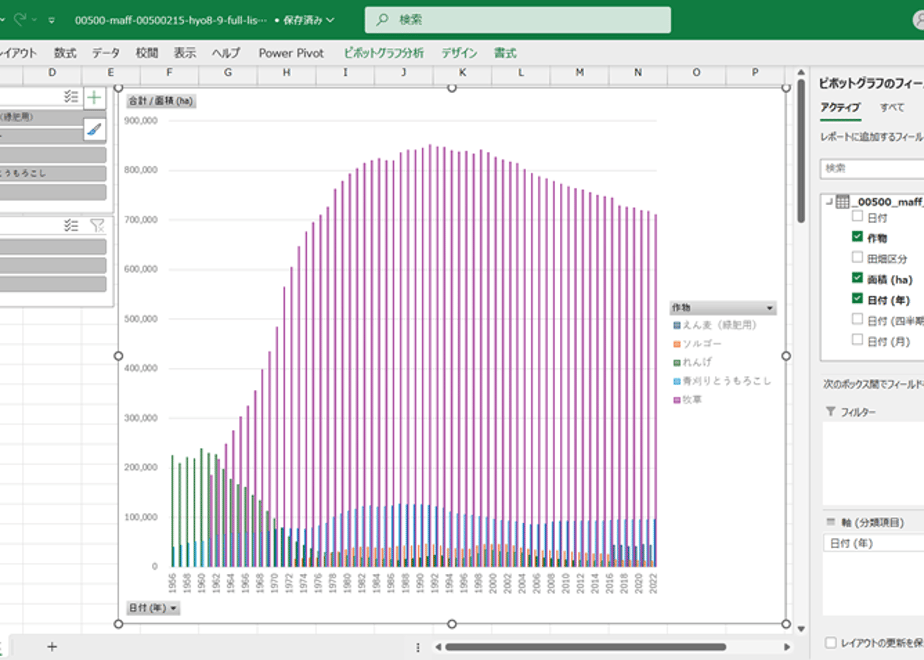
Task: Open the redo history dropdown arrow
Action: (34, 20)
